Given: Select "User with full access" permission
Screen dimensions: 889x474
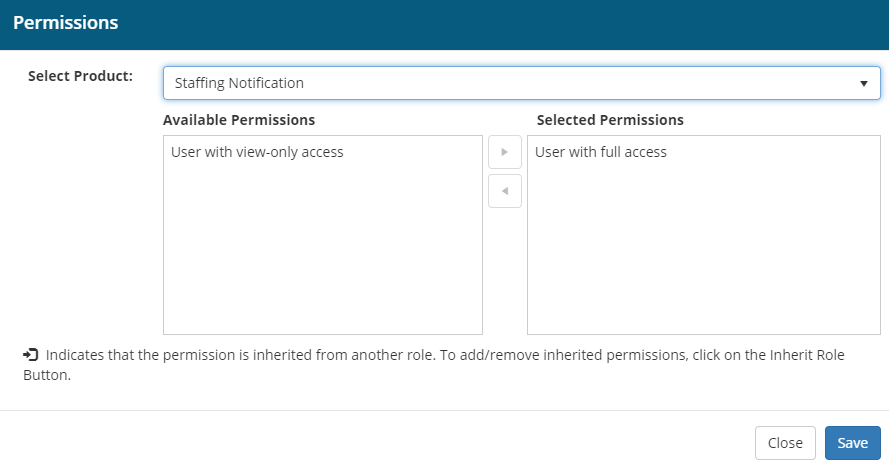Looking at the screenshot, I should (x=601, y=152).
